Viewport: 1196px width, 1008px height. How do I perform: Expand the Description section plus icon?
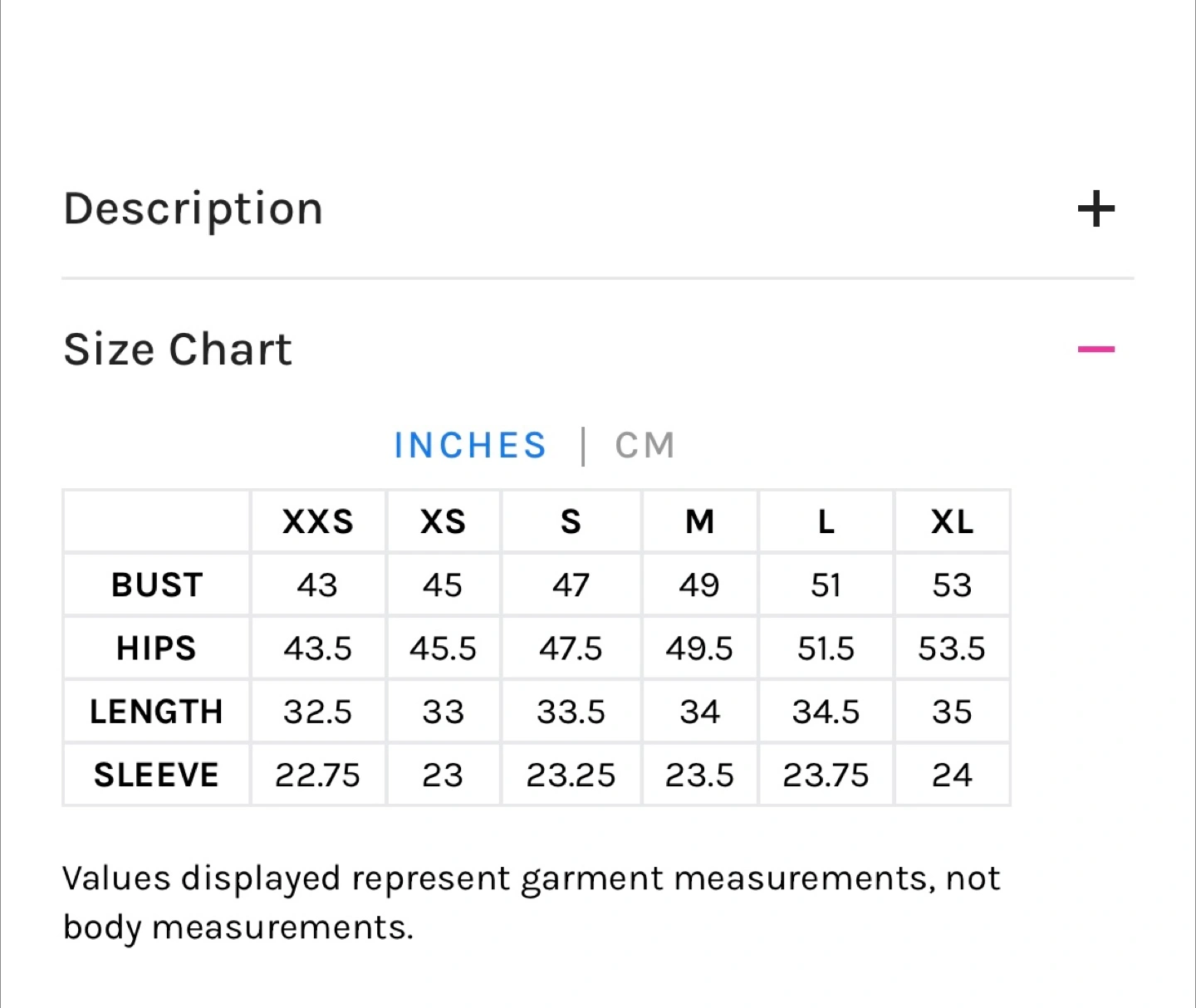point(1096,208)
